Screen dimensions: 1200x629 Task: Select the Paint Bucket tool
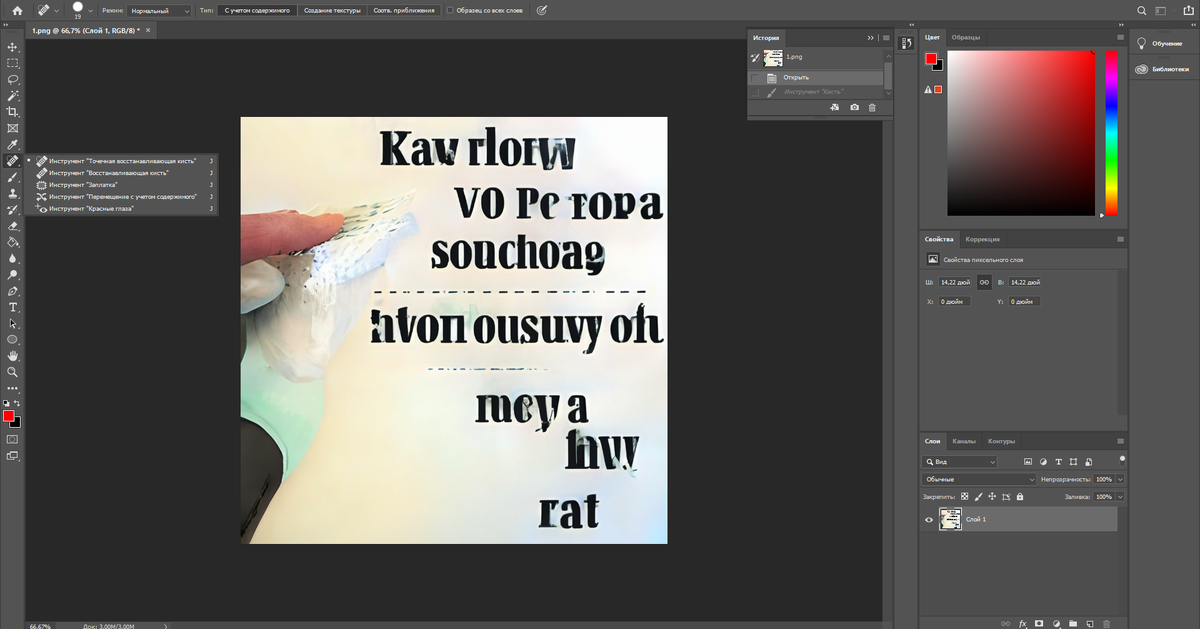click(13, 242)
